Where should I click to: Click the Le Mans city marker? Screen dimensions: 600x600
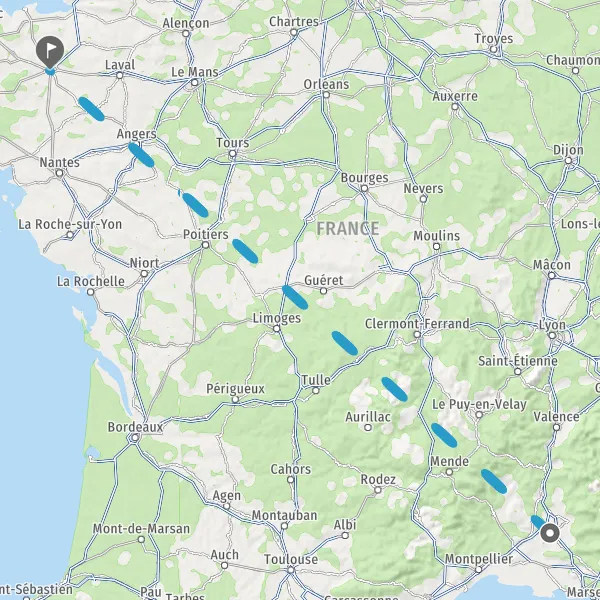point(195,83)
